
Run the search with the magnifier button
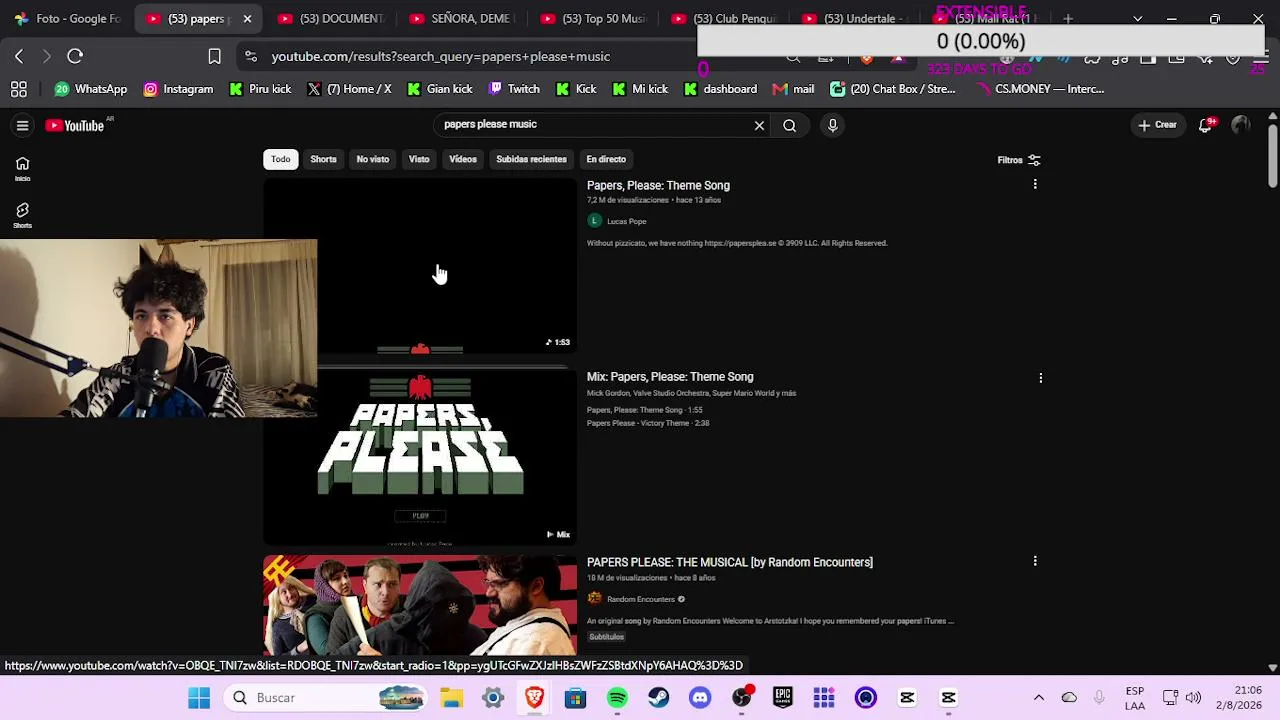[x=790, y=125]
